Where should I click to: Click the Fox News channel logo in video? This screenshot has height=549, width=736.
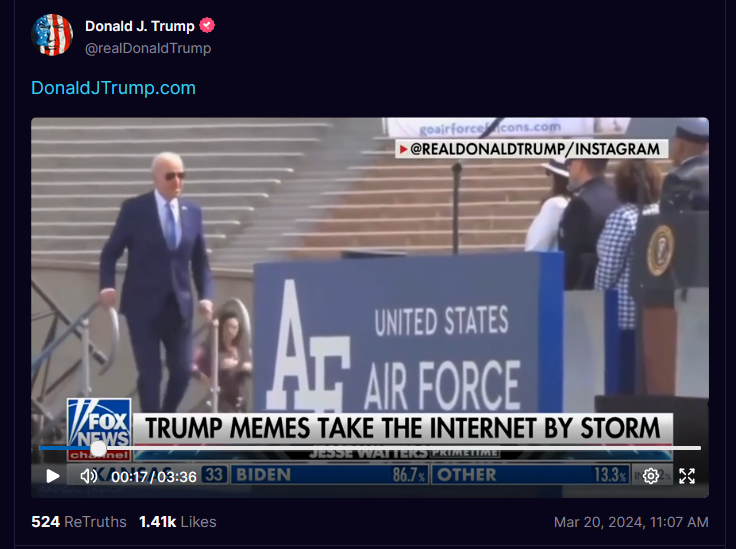point(99,429)
